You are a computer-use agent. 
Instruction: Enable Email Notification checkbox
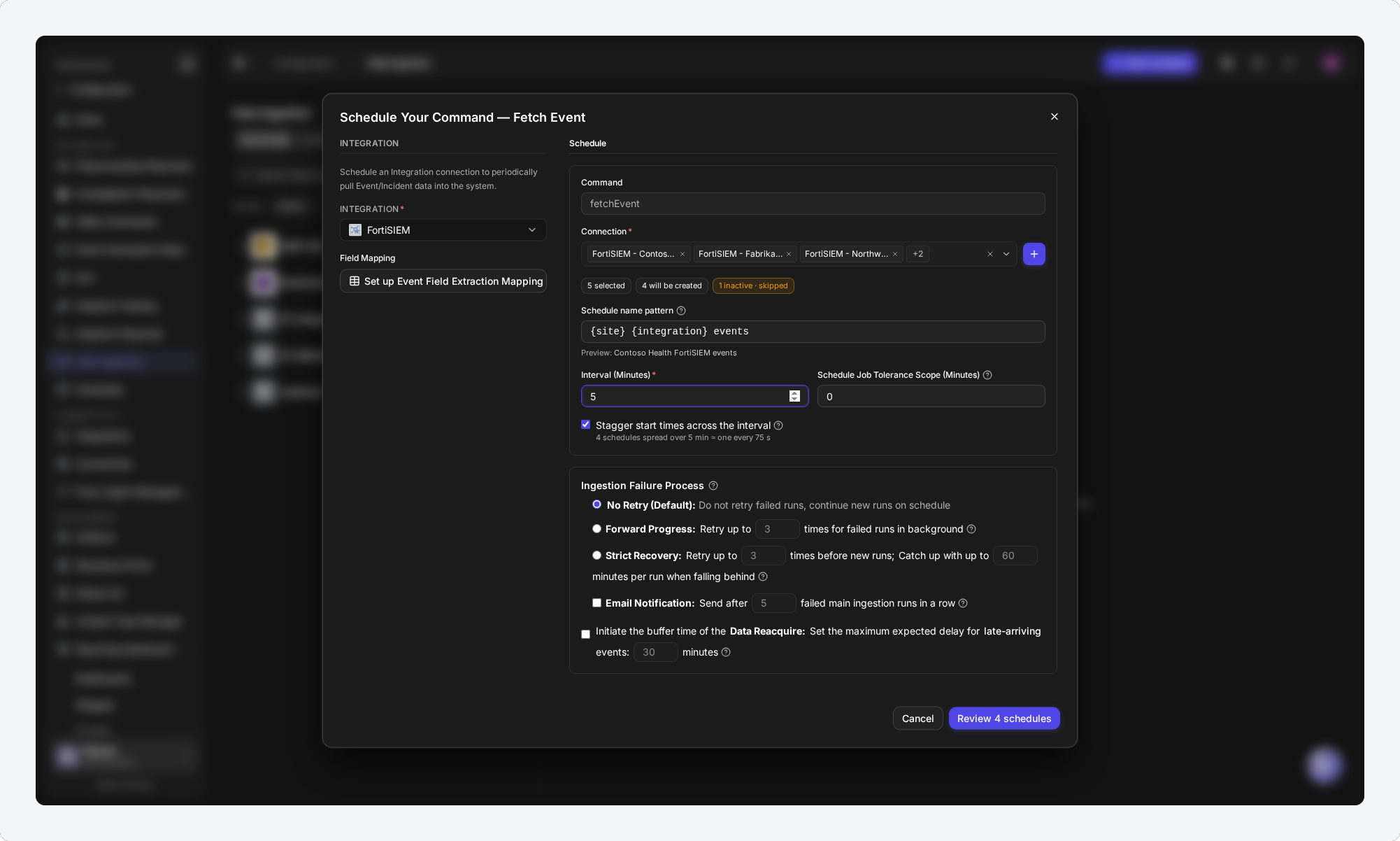pyautogui.click(x=597, y=603)
